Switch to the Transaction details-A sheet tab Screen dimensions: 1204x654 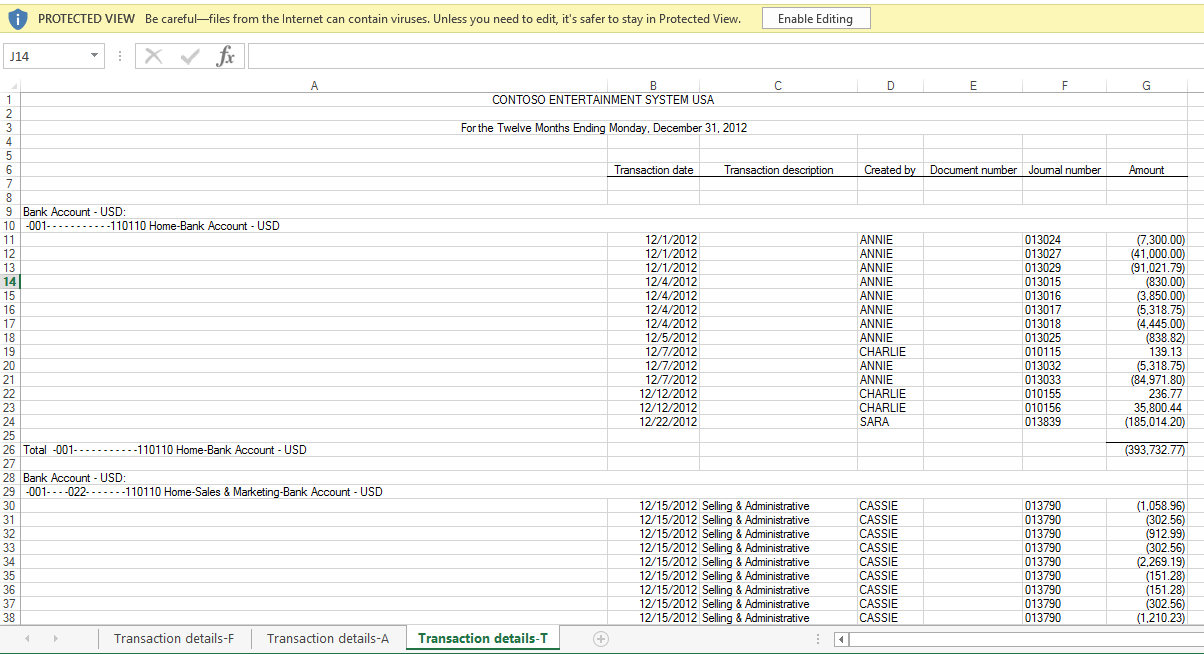328,639
